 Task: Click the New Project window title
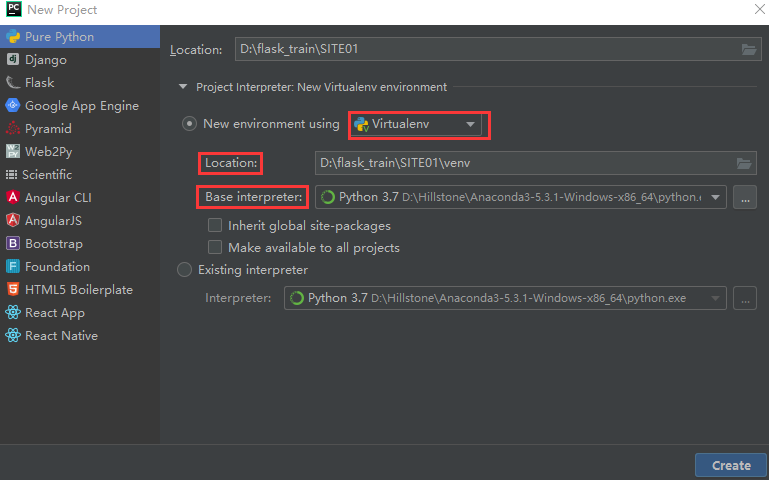62,10
